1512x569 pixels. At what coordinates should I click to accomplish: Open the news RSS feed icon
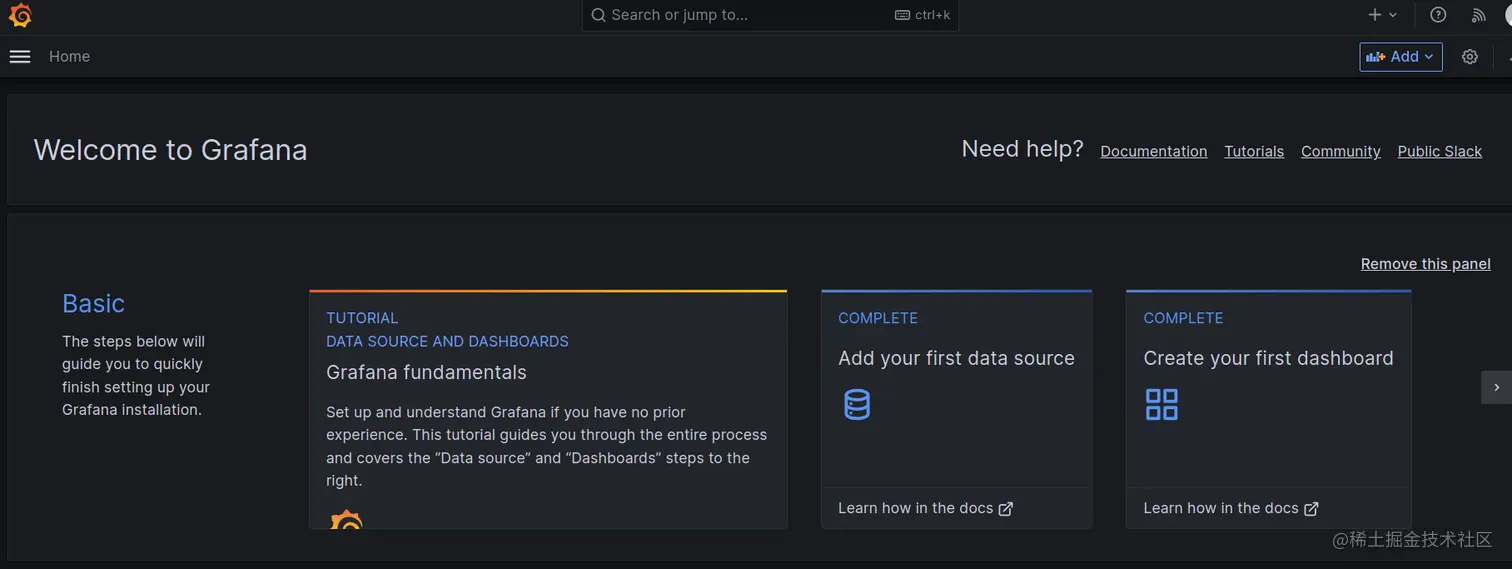pos(1479,15)
